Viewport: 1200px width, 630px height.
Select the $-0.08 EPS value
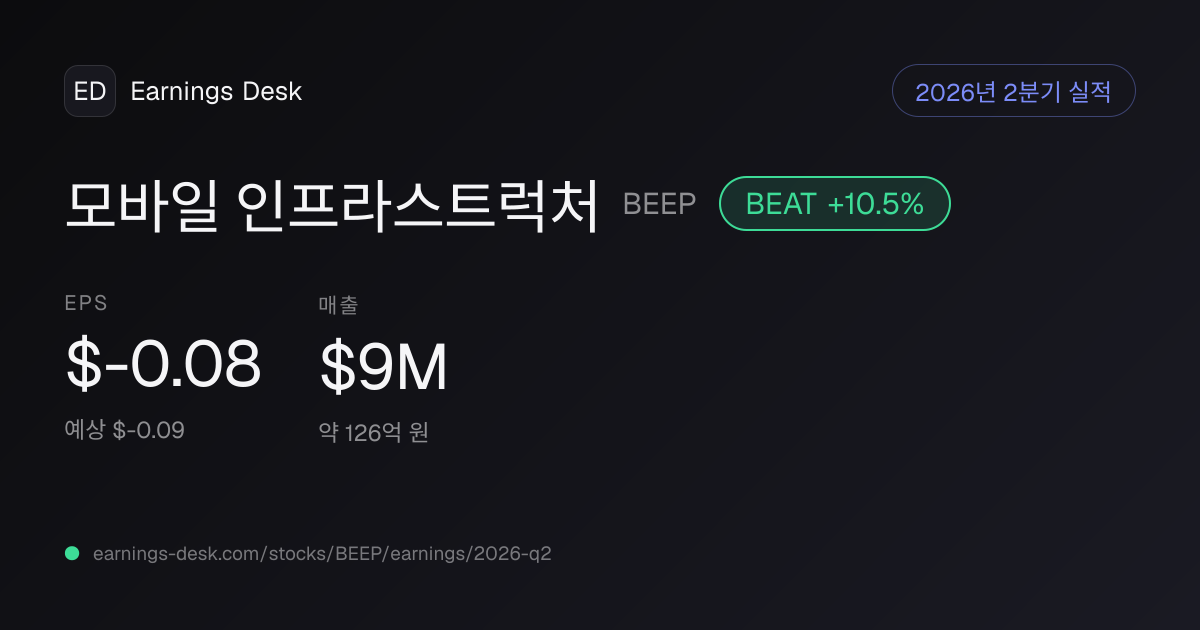pos(163,365)
